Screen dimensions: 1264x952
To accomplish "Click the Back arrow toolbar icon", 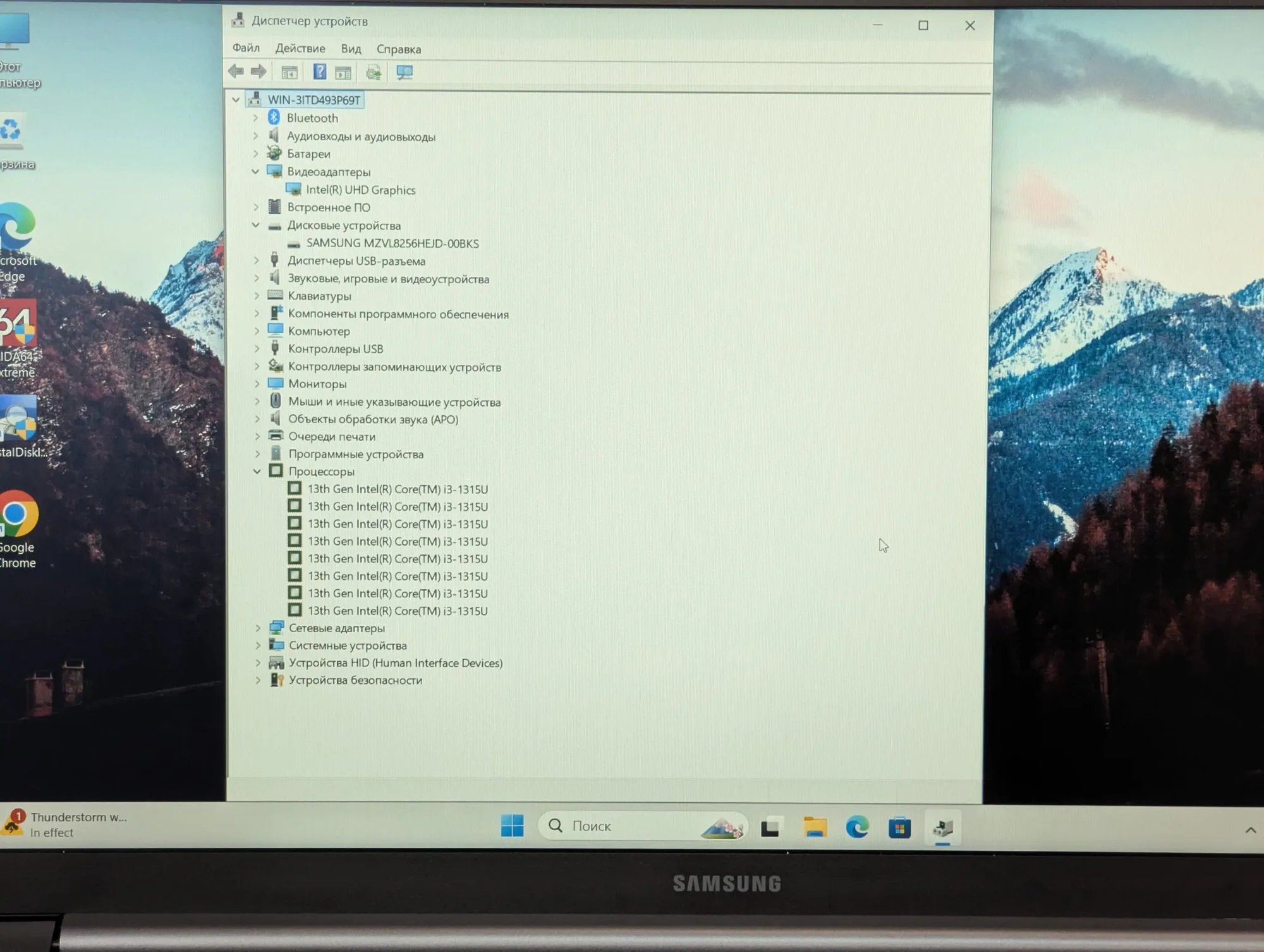I will coord(236,71).
